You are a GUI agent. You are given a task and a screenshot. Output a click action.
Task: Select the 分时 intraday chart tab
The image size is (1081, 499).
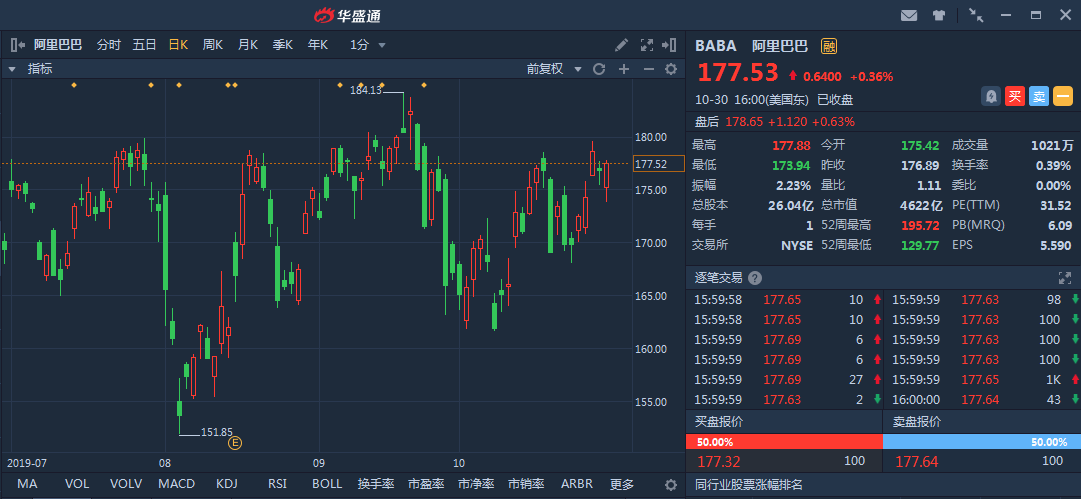pyautogui.click(x=109, y=45)
